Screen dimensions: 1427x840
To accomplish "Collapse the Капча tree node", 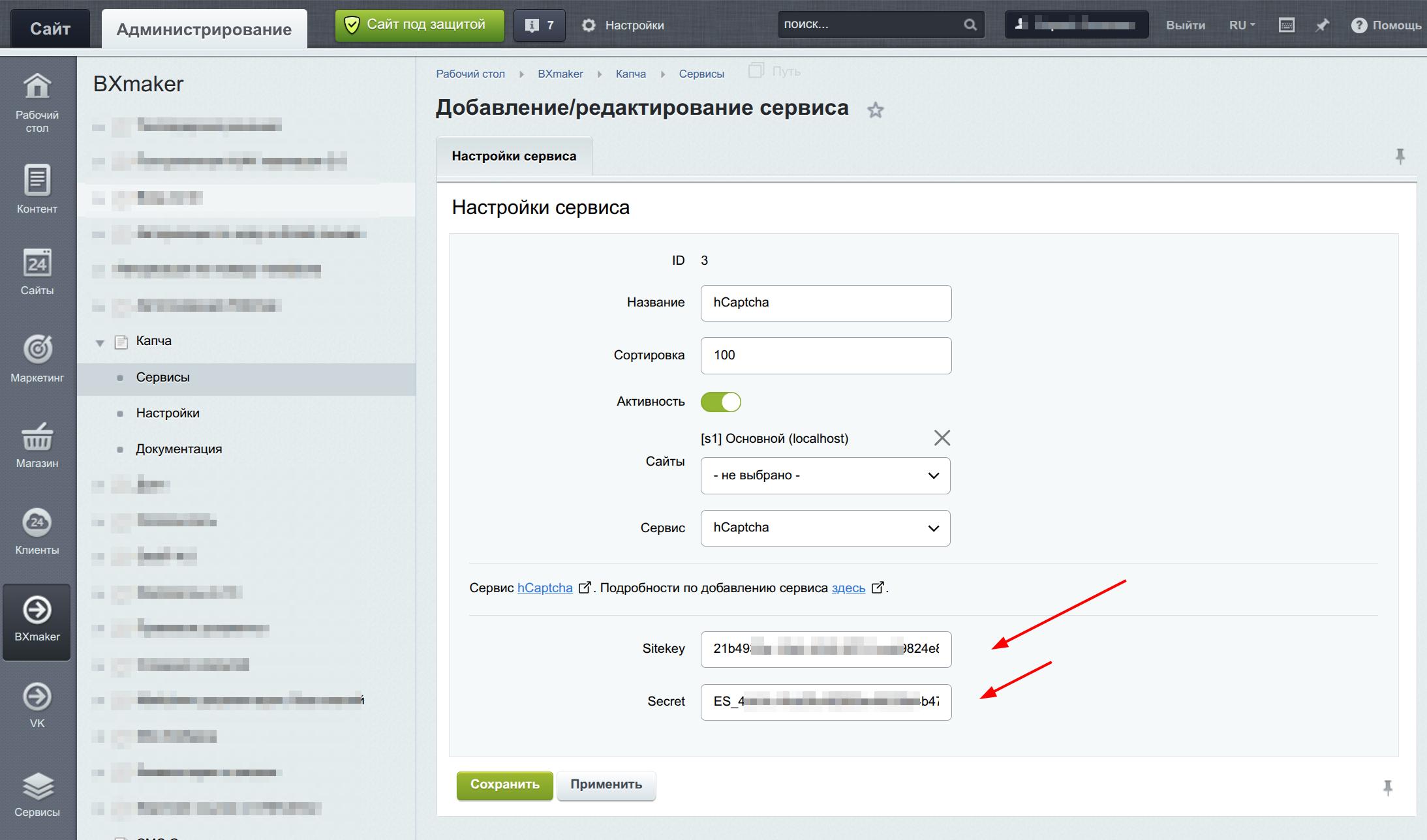I will point(100,342).
